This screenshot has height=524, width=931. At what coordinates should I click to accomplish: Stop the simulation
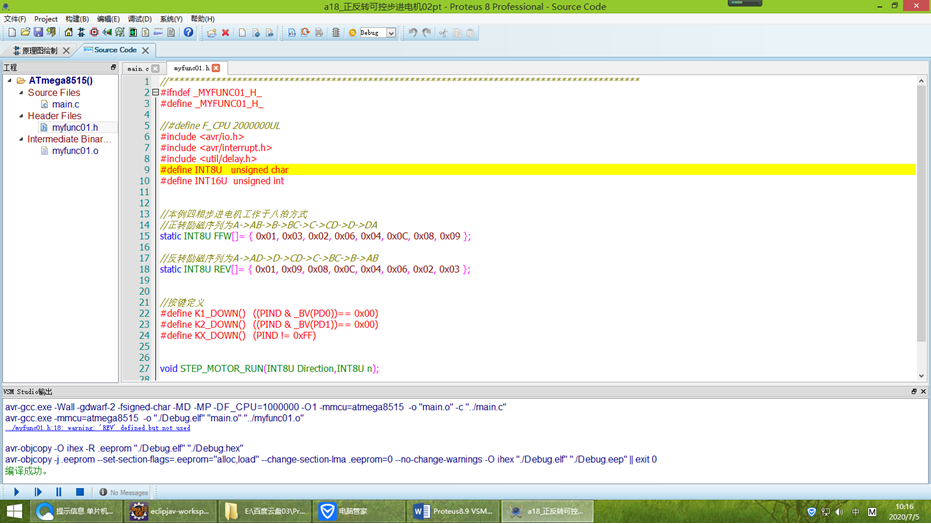point(80,492)
